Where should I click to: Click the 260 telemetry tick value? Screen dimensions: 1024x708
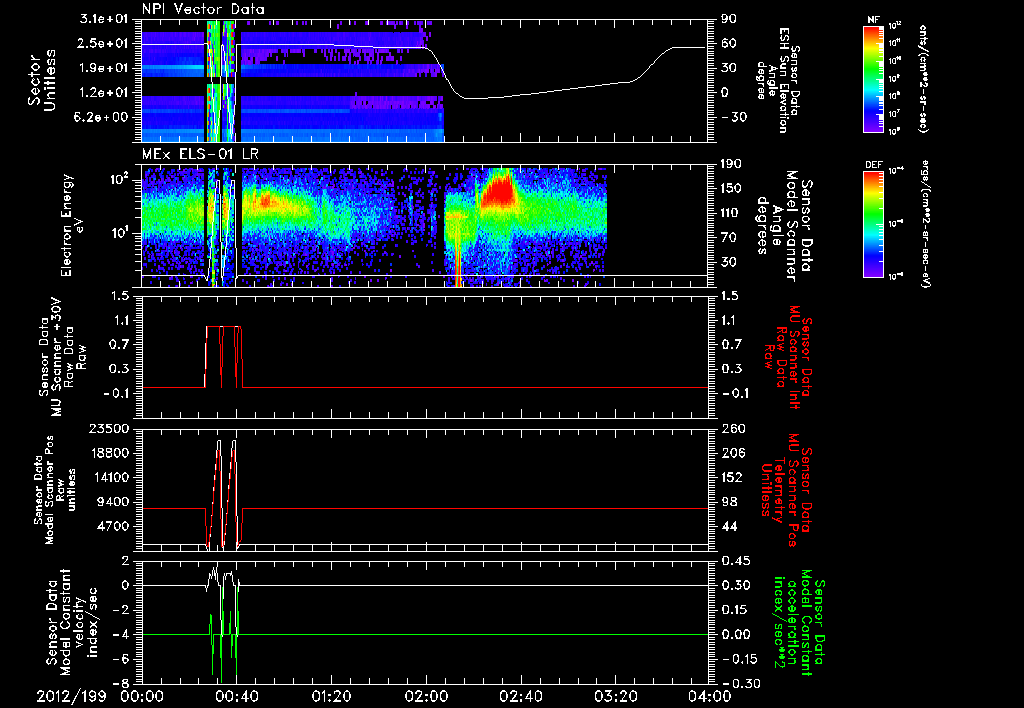733,429
